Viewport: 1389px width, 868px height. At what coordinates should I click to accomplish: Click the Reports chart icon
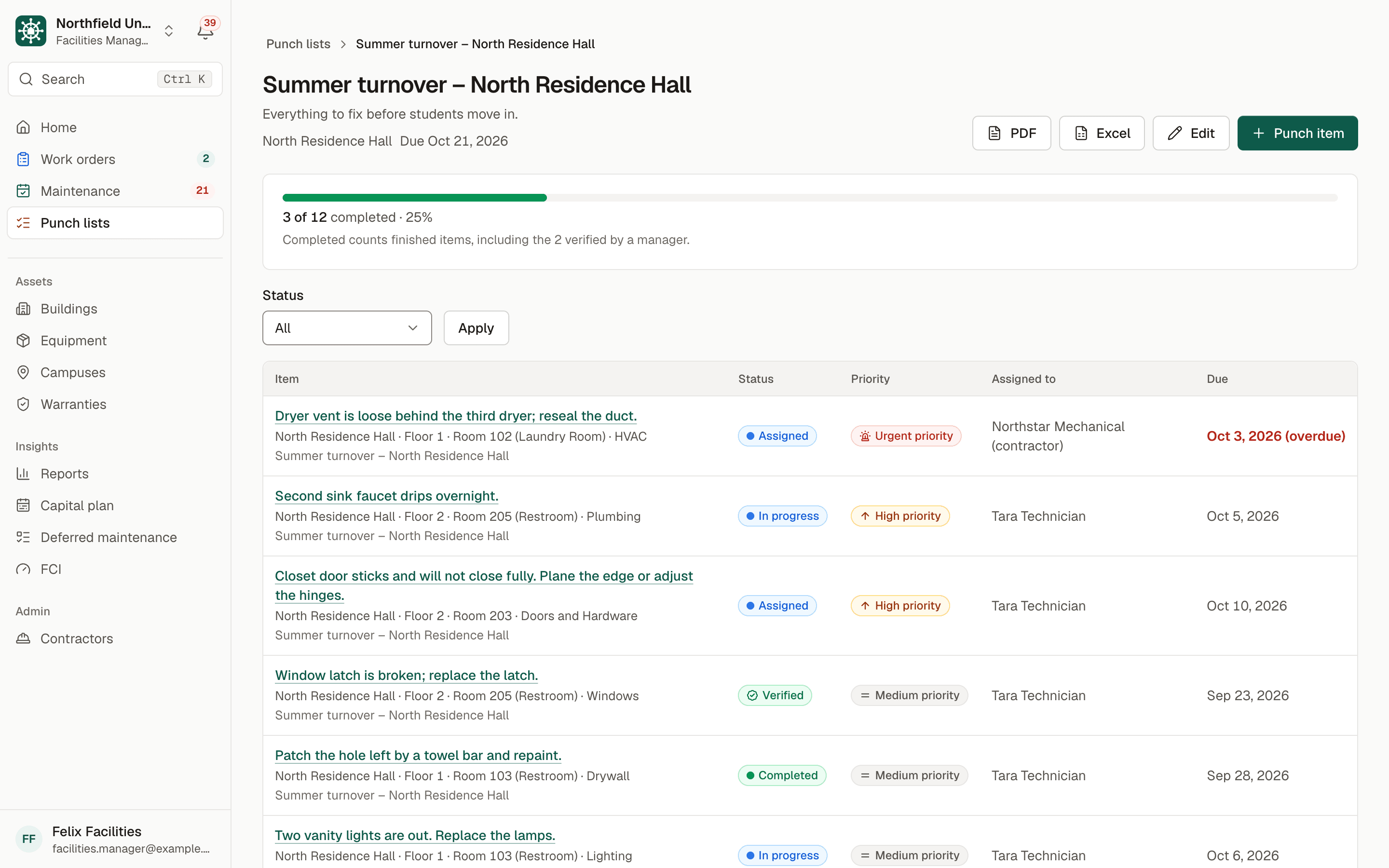click(x=23, y=474)
